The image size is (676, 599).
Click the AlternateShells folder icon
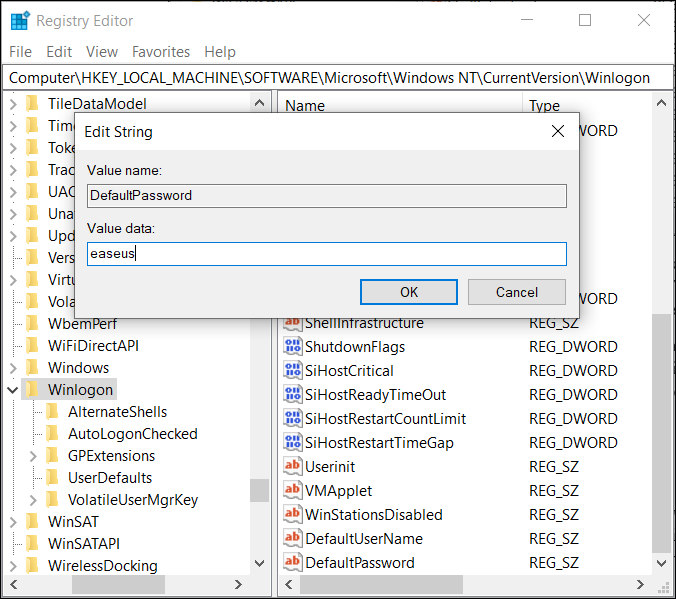[52, 411]
